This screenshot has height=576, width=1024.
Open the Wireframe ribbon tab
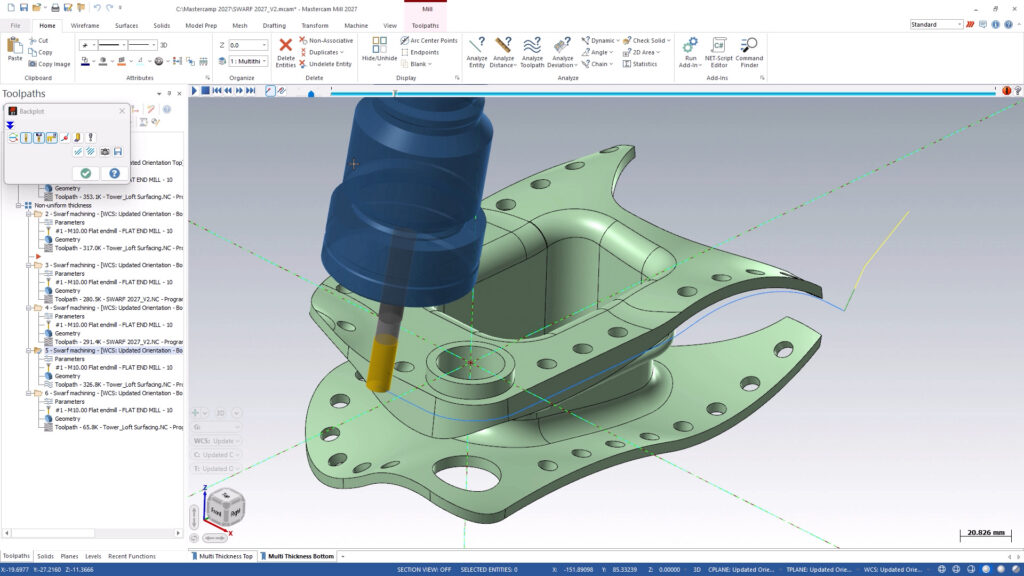pos(85,25)
